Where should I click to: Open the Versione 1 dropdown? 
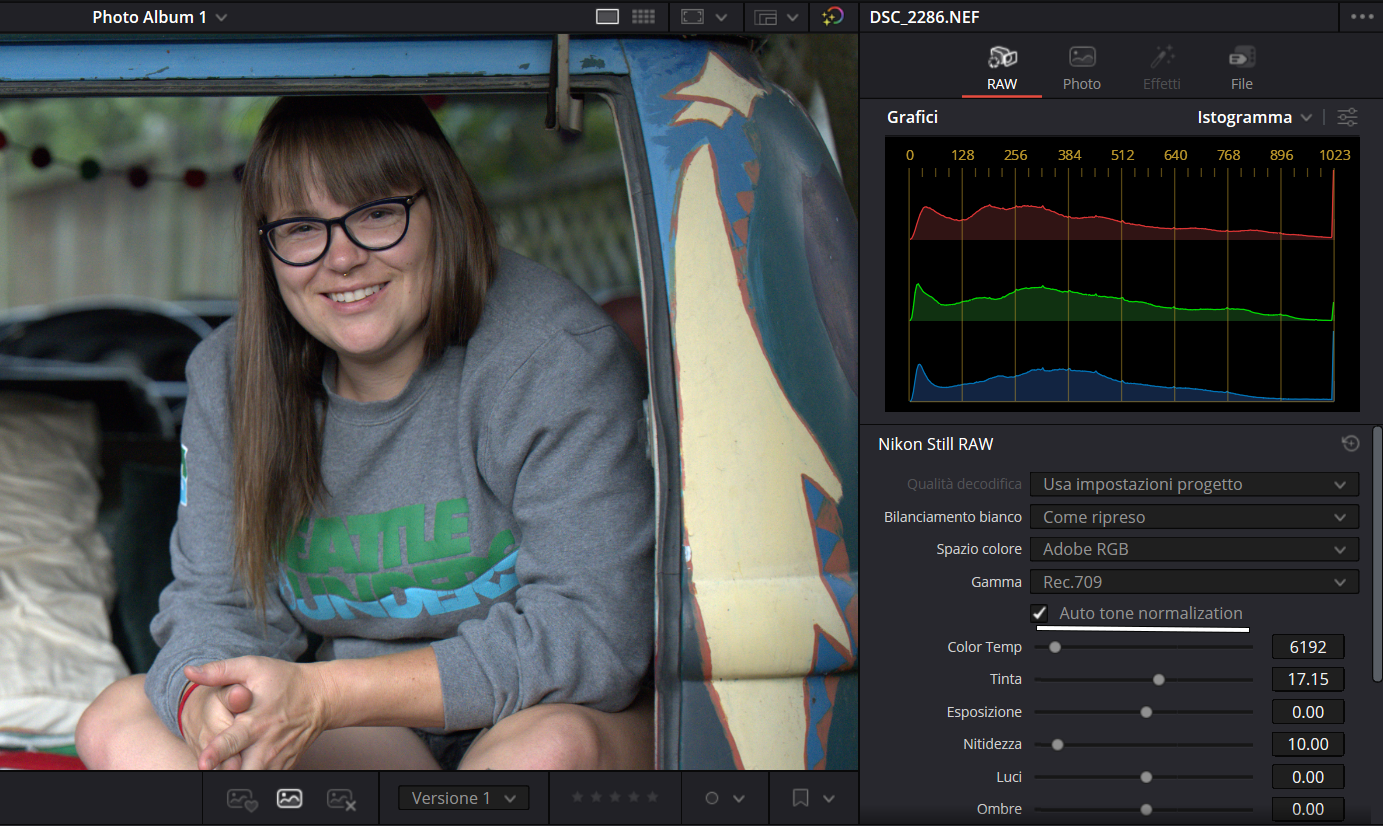pos(464,798)
